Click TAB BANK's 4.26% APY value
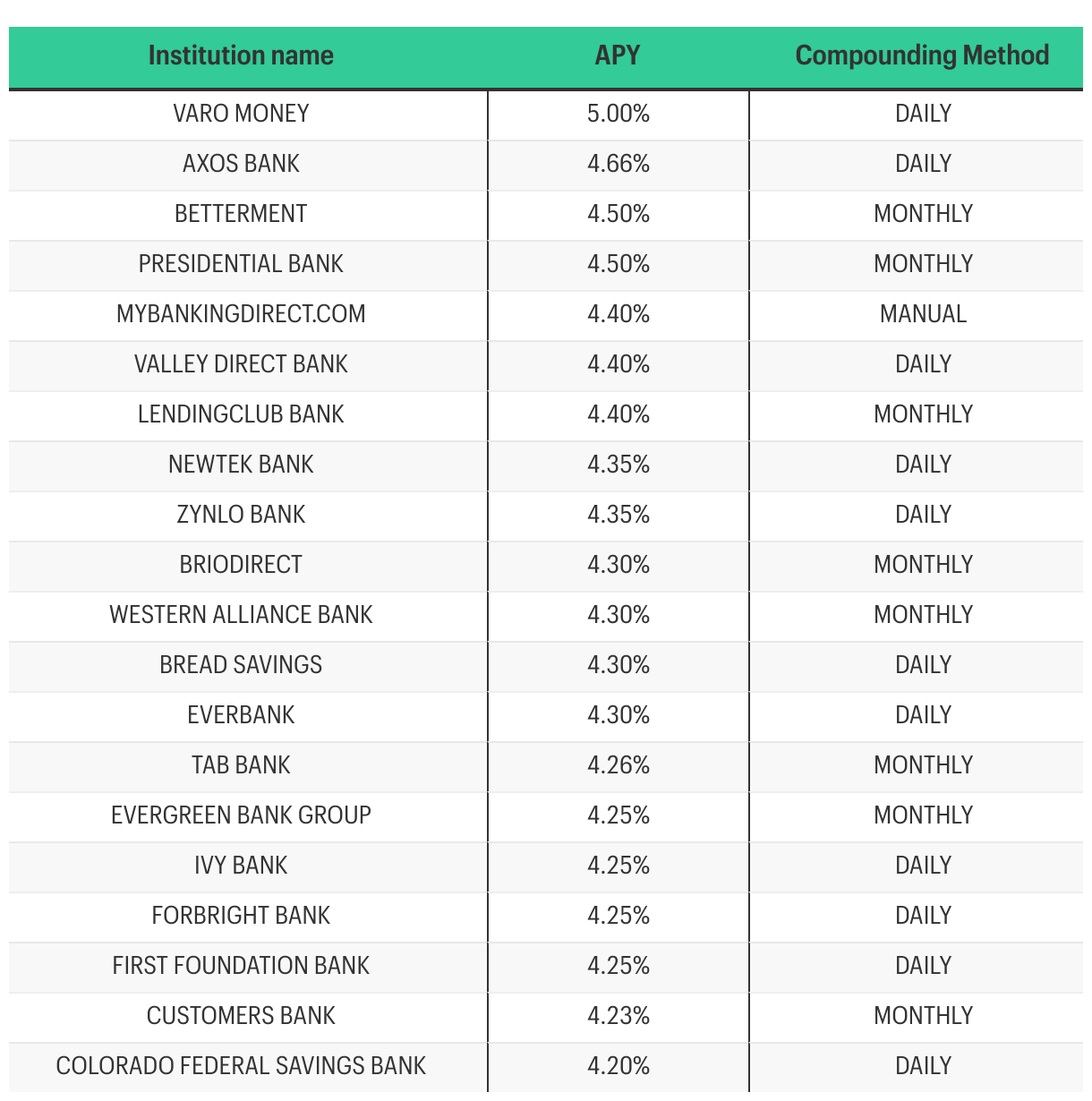This screenshot has height=1101, width=1092. pos(619,765)
